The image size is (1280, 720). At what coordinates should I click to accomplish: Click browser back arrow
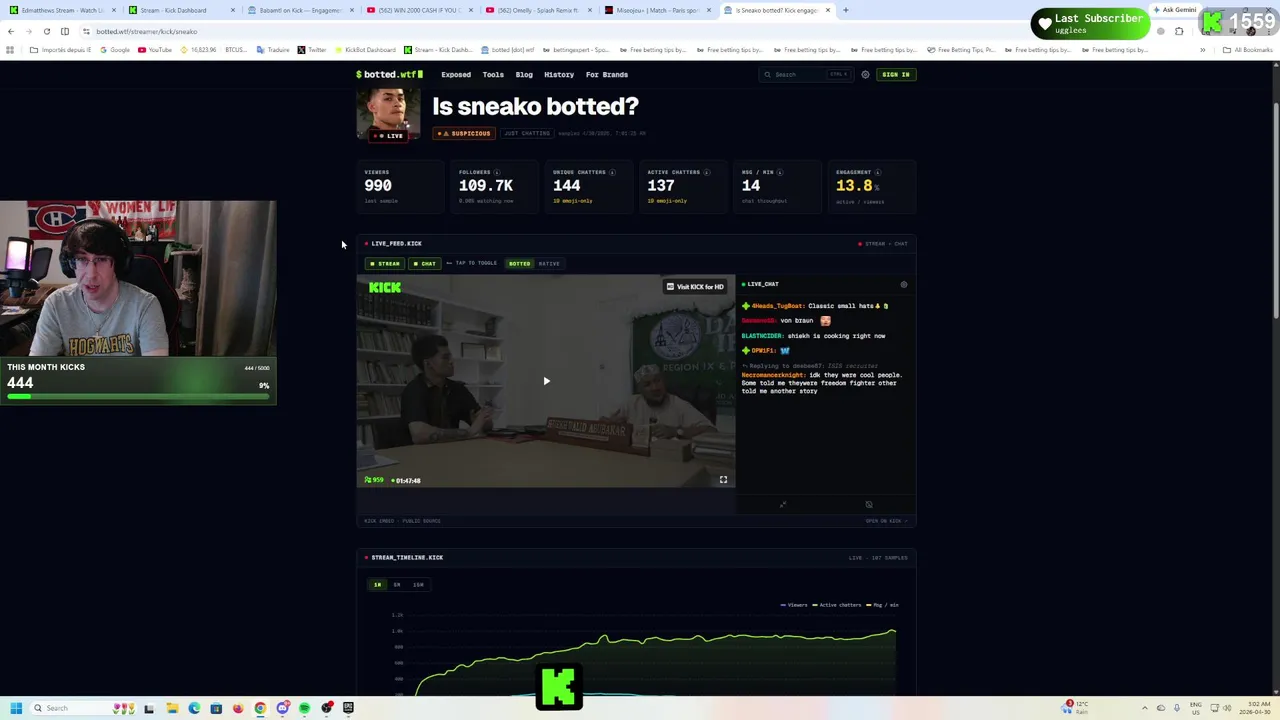[11, 31]
